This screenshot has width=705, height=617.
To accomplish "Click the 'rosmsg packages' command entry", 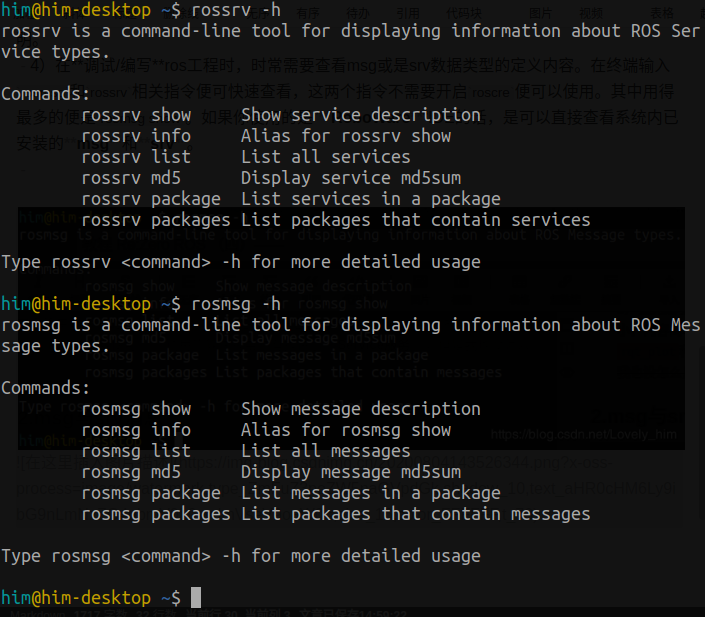I will (156, 514).
